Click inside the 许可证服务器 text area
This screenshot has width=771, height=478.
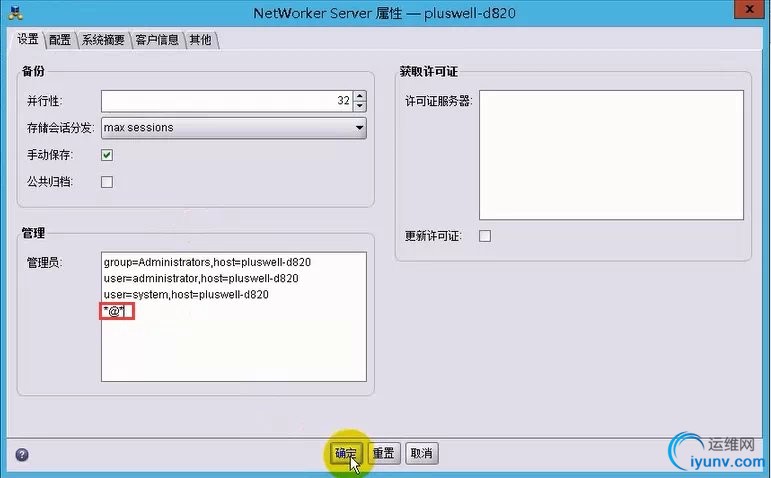tap(611, 154)
